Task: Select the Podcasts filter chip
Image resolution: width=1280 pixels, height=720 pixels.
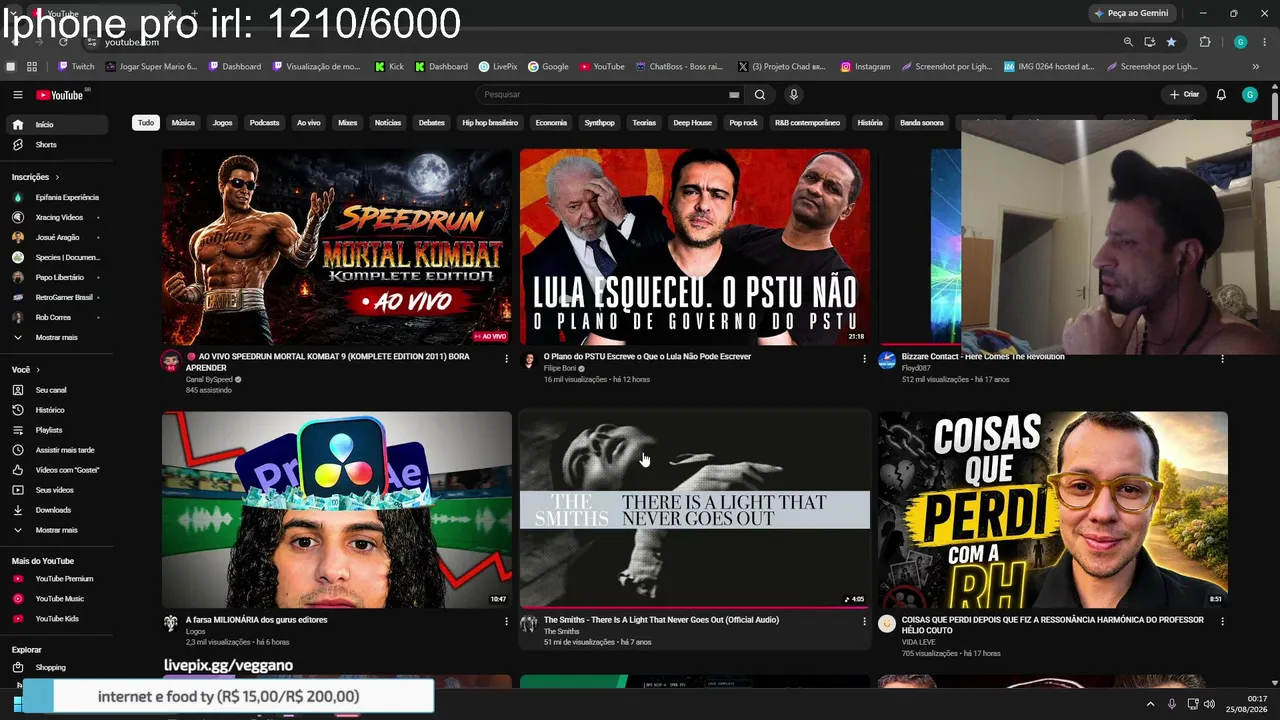Action: coord(264,123)
